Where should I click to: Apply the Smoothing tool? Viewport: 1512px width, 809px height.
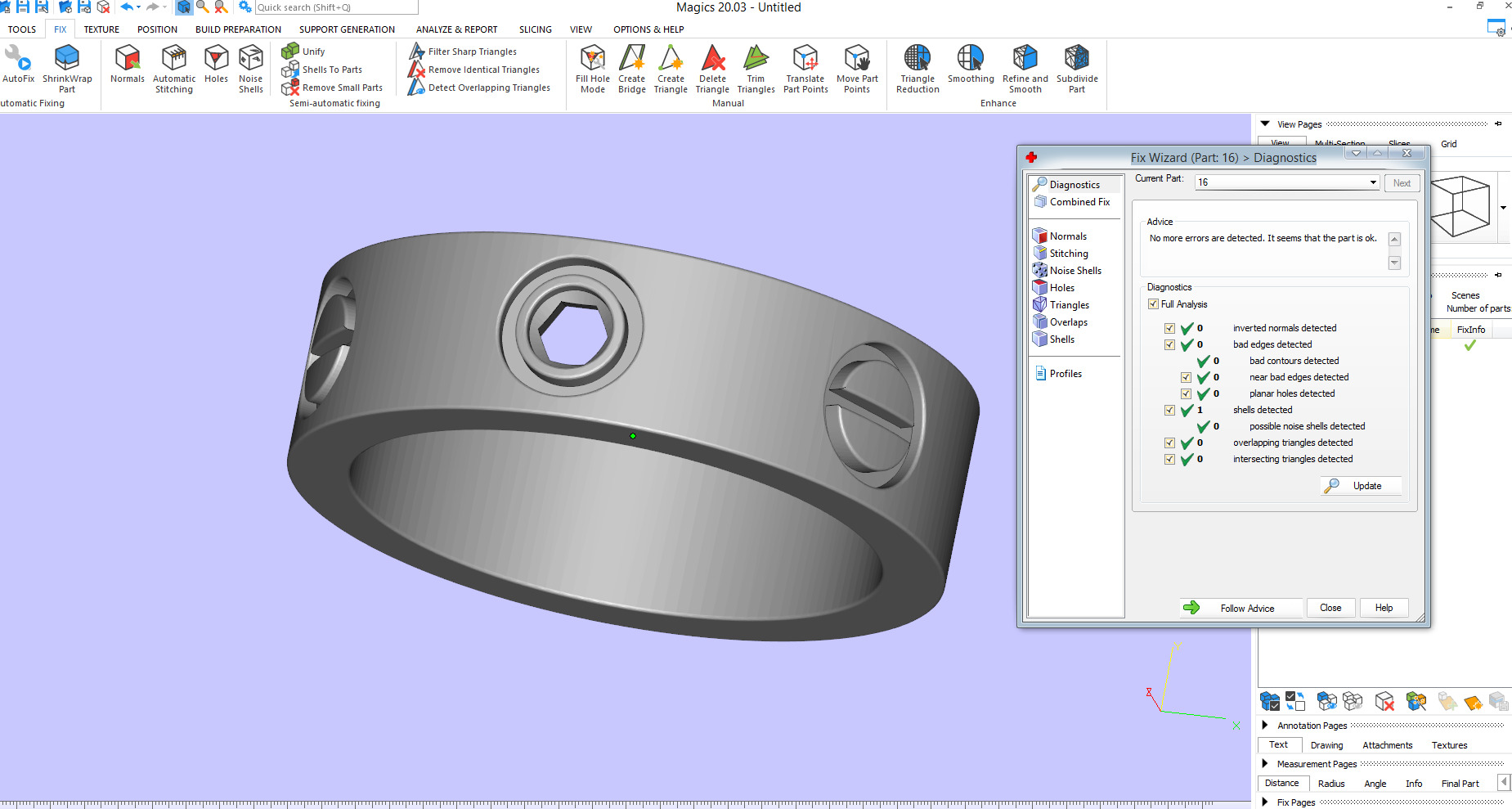pos(971,65)
